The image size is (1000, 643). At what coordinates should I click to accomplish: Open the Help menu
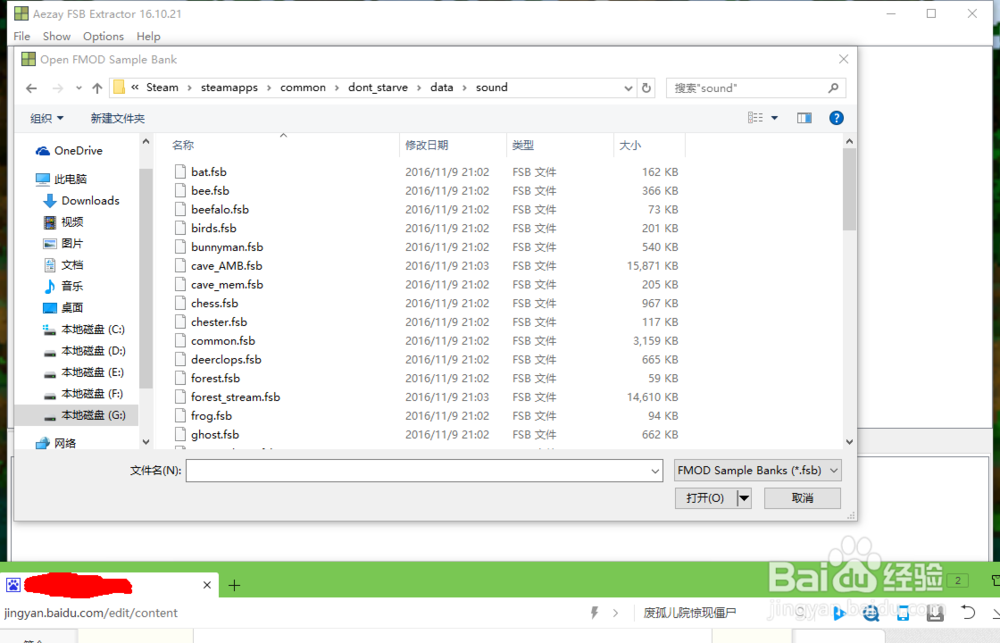point(149,36)
